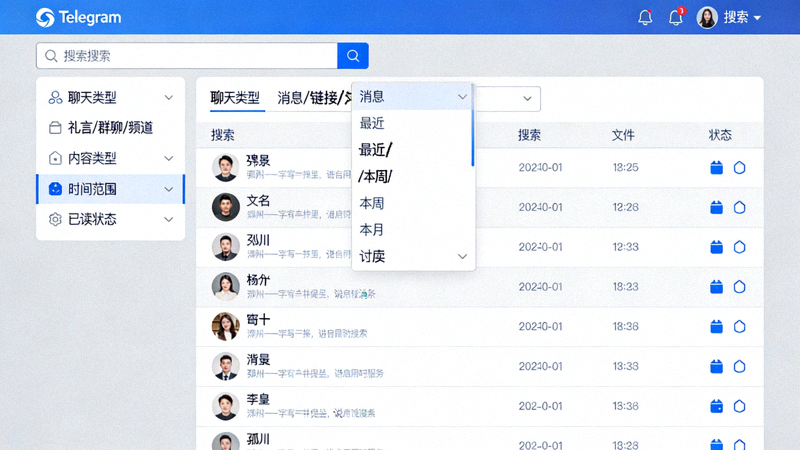Open calendar icon in 文名 row
Viewport: 800px width, 450px height.
(716, 207)
